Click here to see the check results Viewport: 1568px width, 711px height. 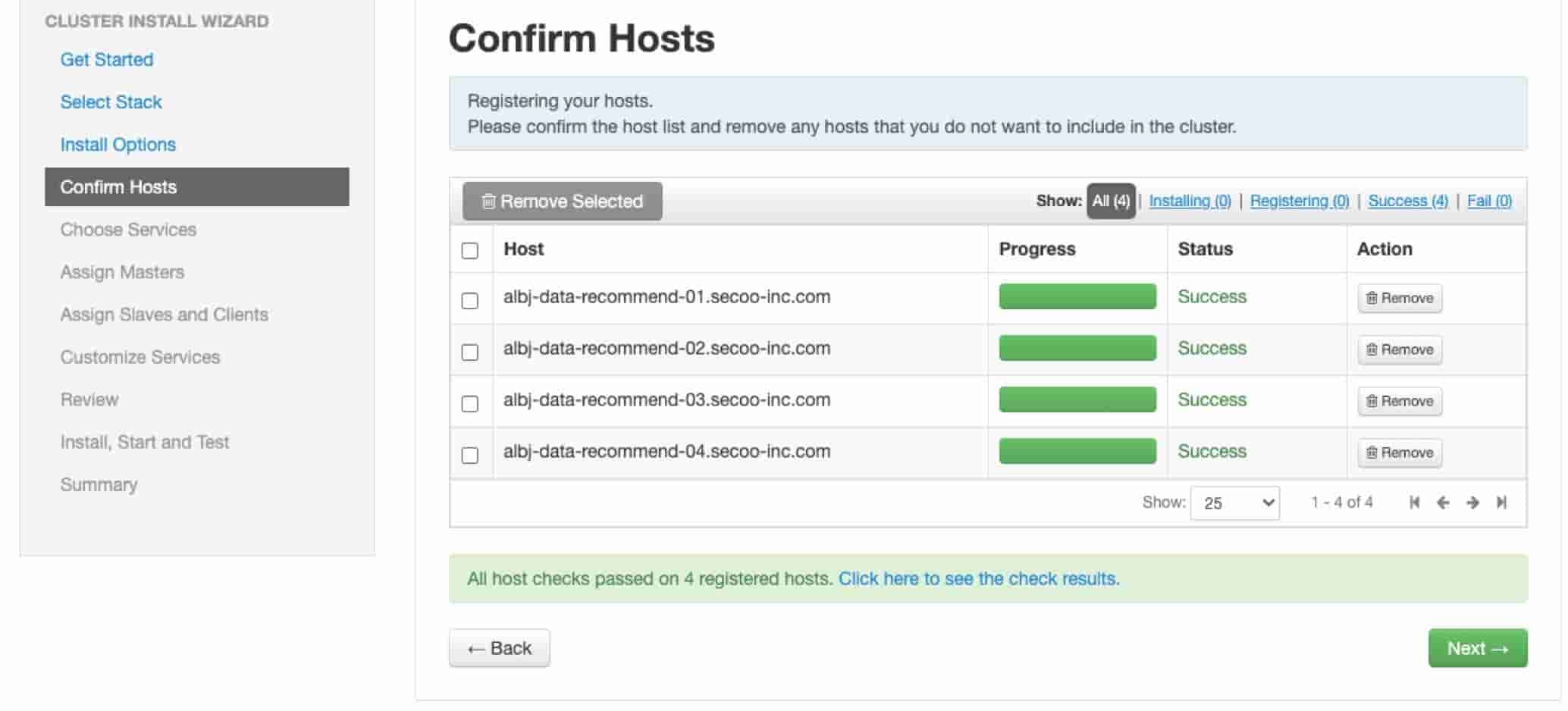pos(978,578)
